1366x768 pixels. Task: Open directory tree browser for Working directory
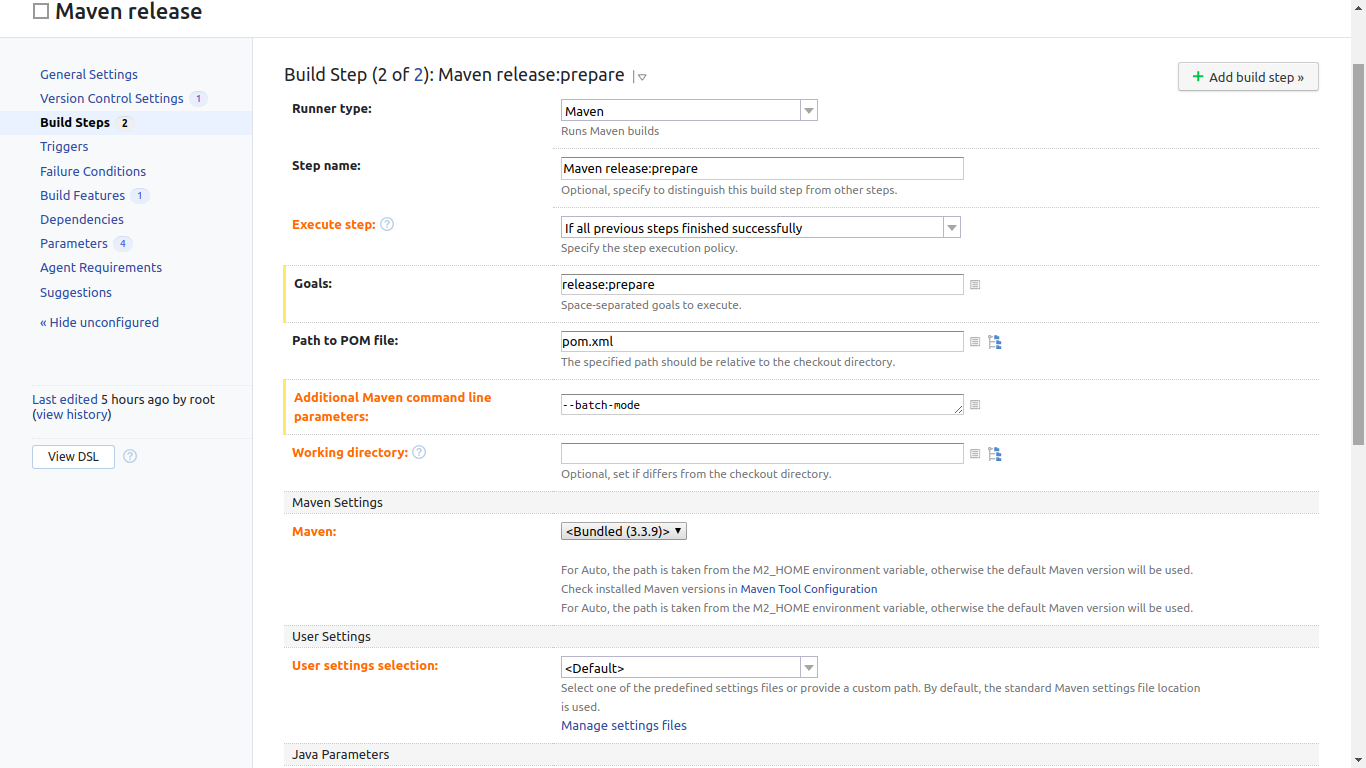click(995, 454)
